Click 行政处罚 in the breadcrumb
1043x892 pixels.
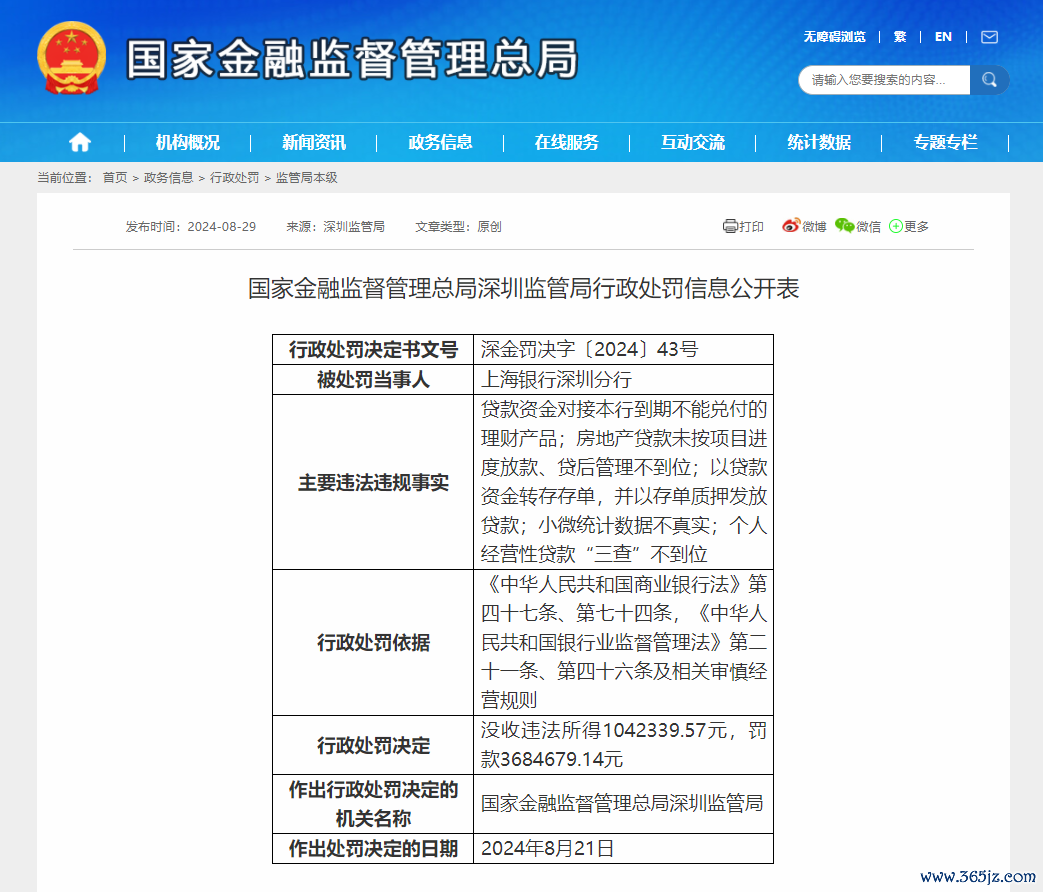(234, 178)
